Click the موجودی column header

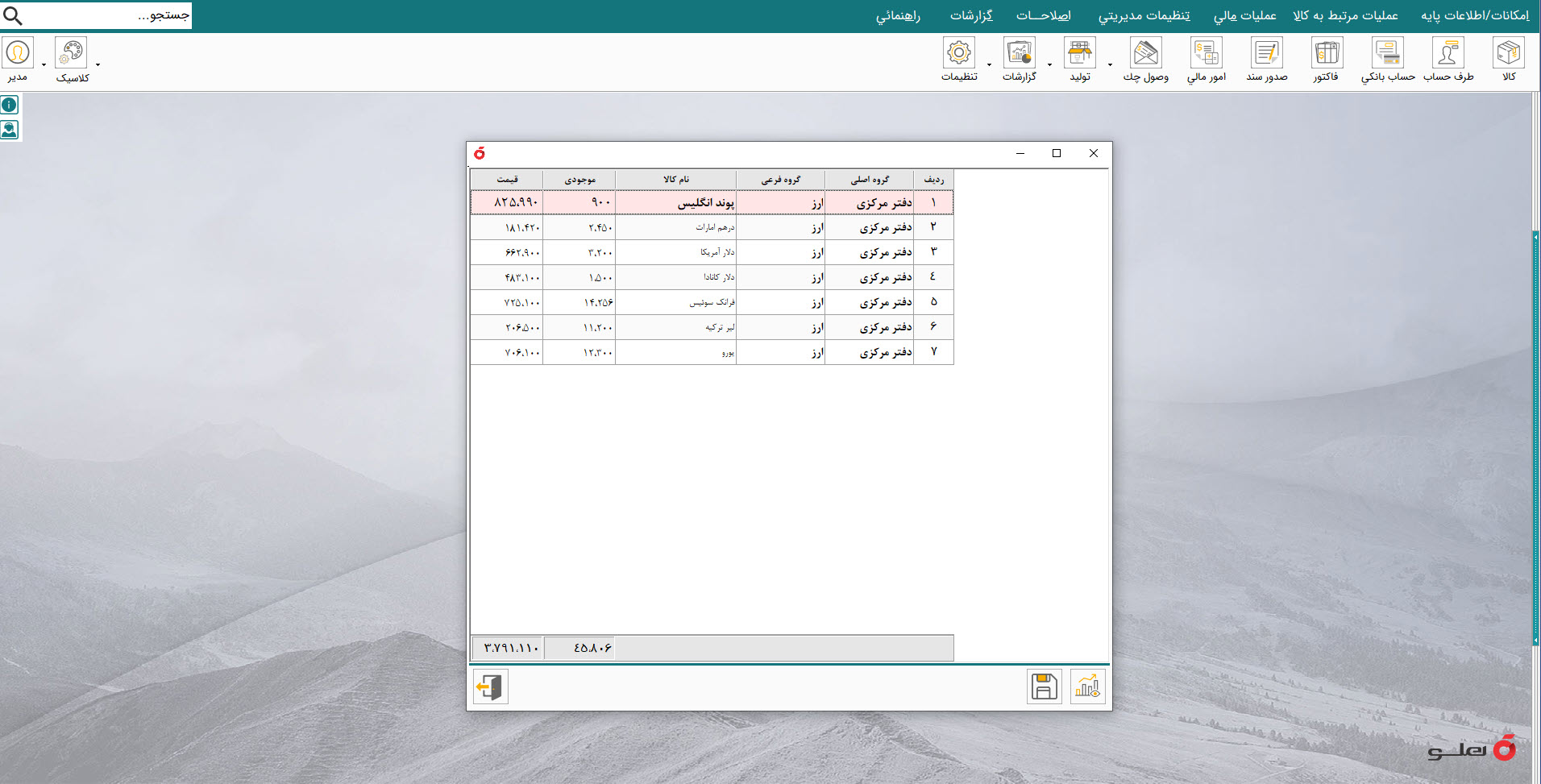point(579,179)
